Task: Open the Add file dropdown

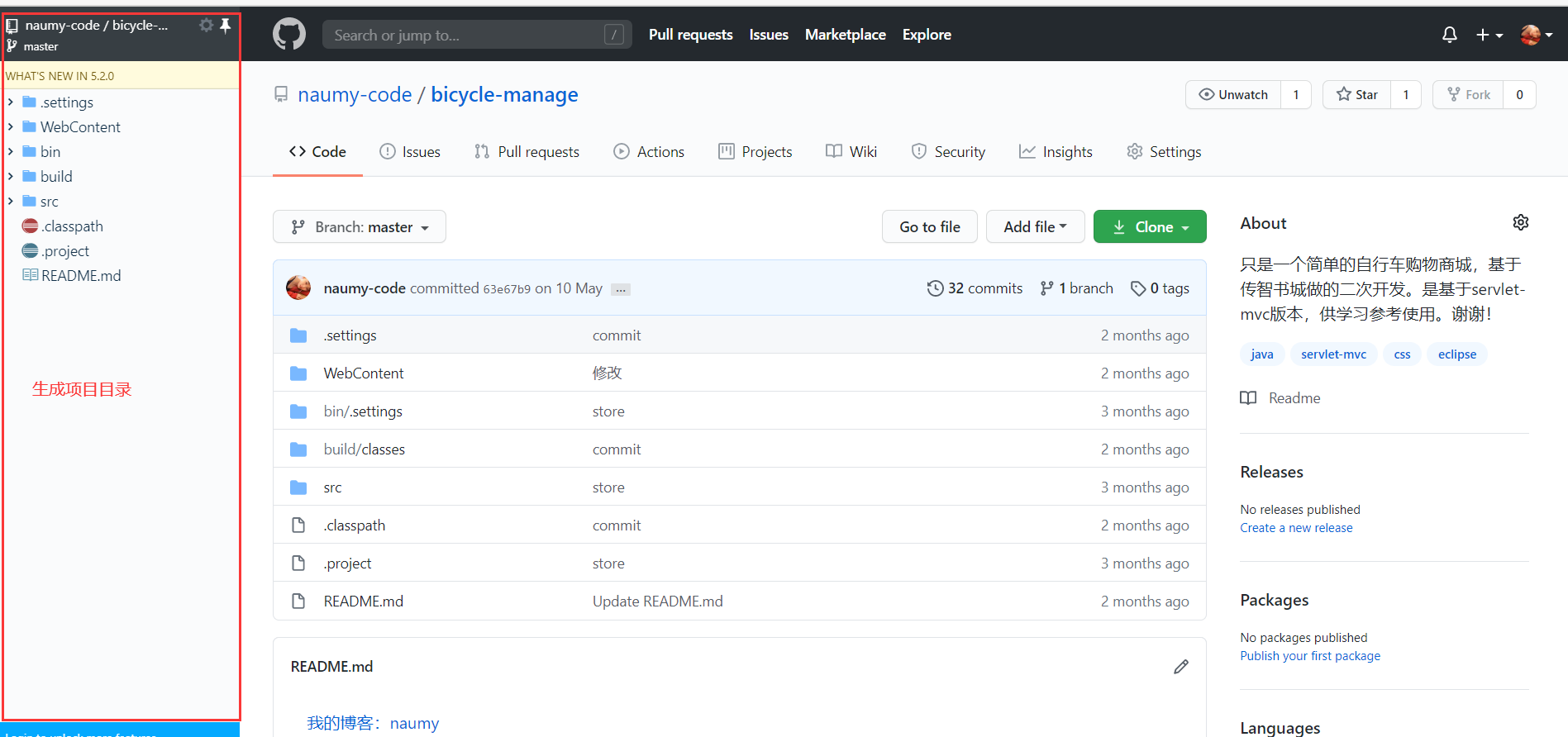Action: [x=1035, y=226]
